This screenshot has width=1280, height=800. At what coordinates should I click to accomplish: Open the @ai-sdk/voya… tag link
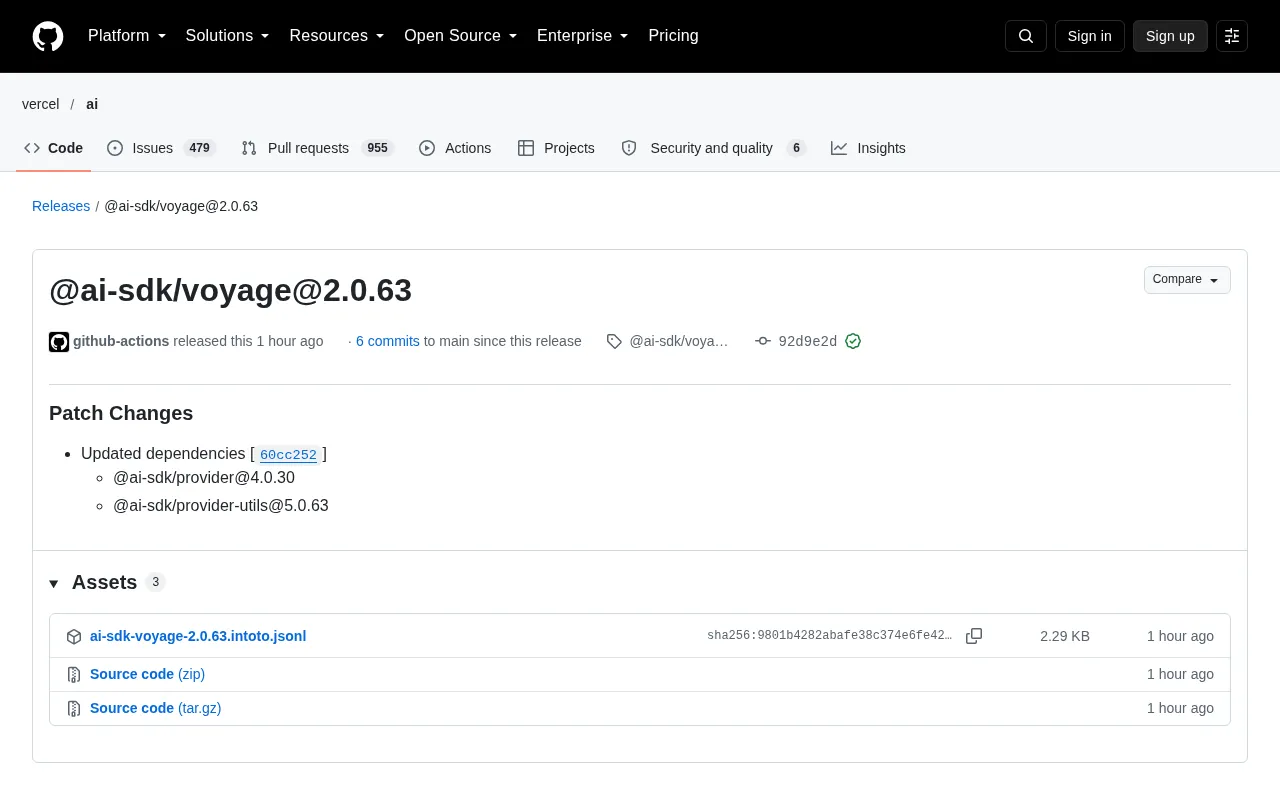pos(679,341)
